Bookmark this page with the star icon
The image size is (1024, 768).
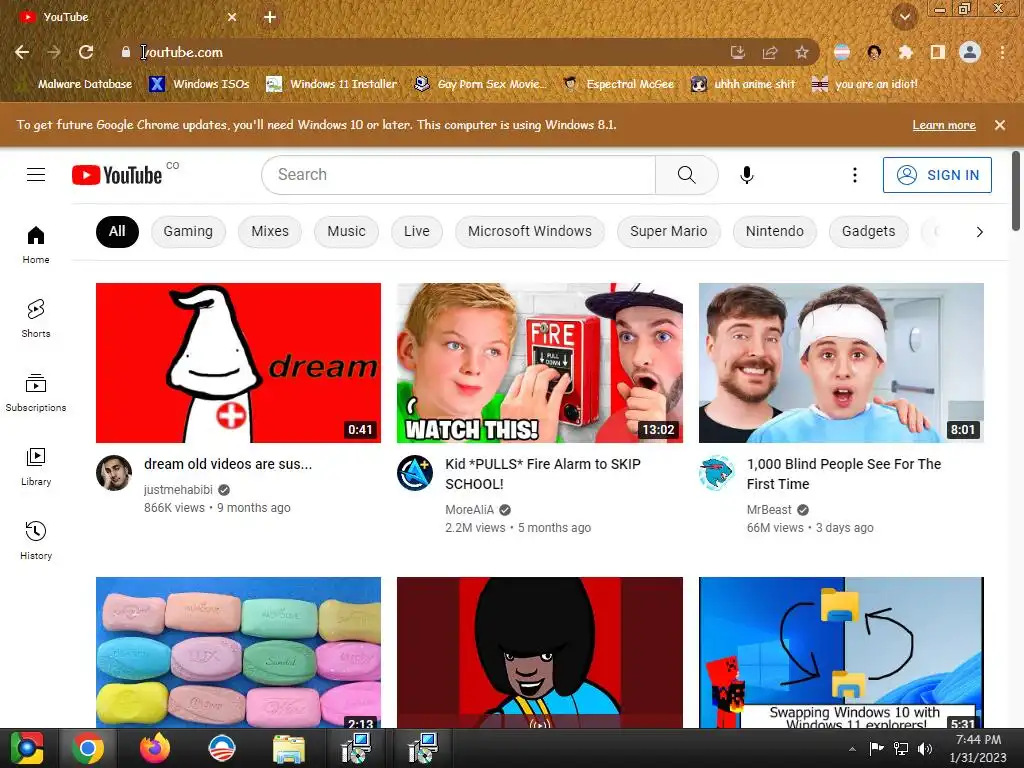click(802, 52)
